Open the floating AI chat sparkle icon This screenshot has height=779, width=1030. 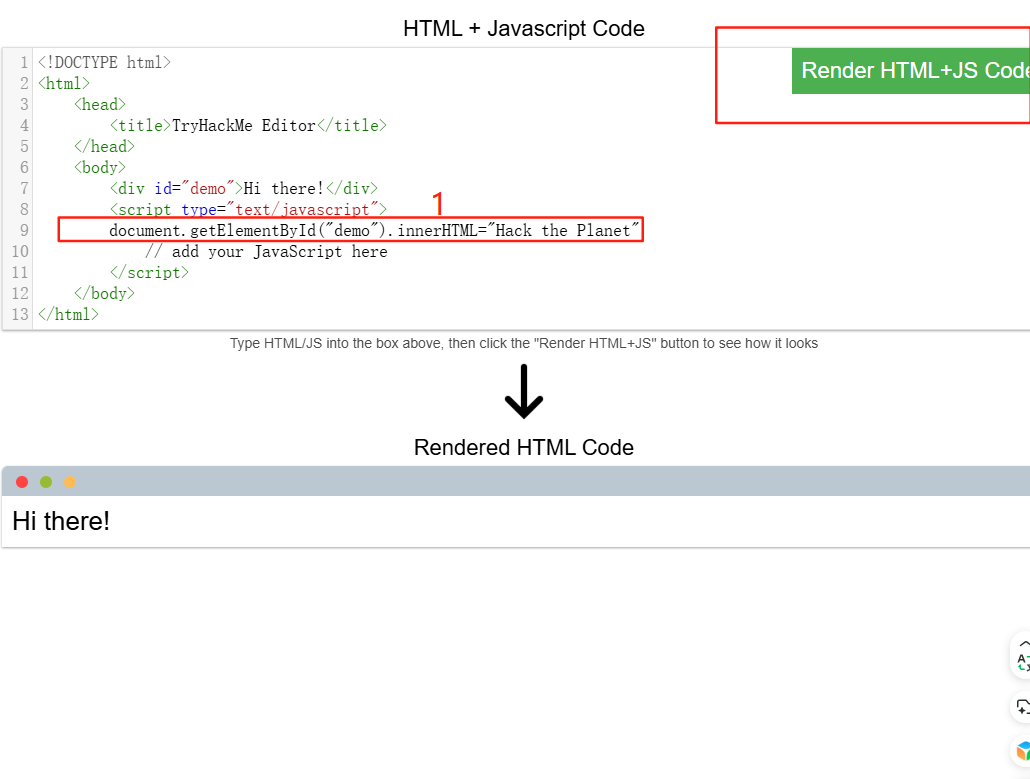click(x=1023, y=707)
